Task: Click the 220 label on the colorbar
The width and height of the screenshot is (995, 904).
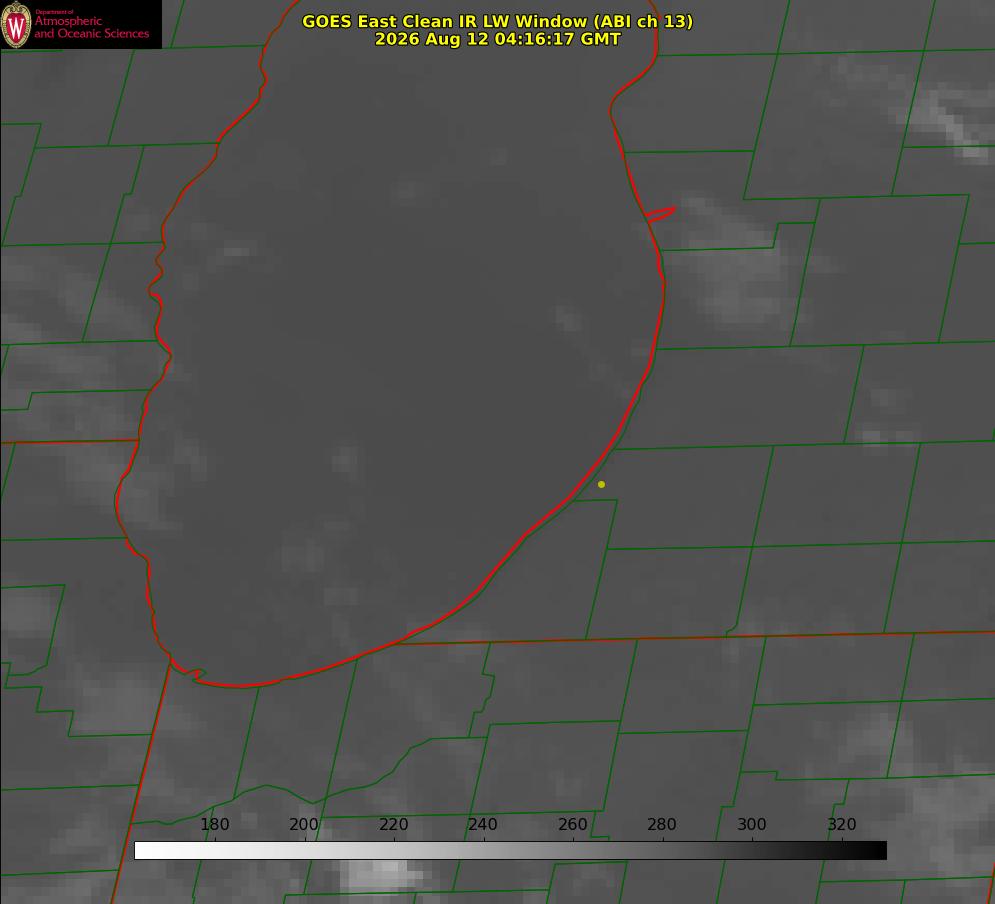Action: click(393, 824)
